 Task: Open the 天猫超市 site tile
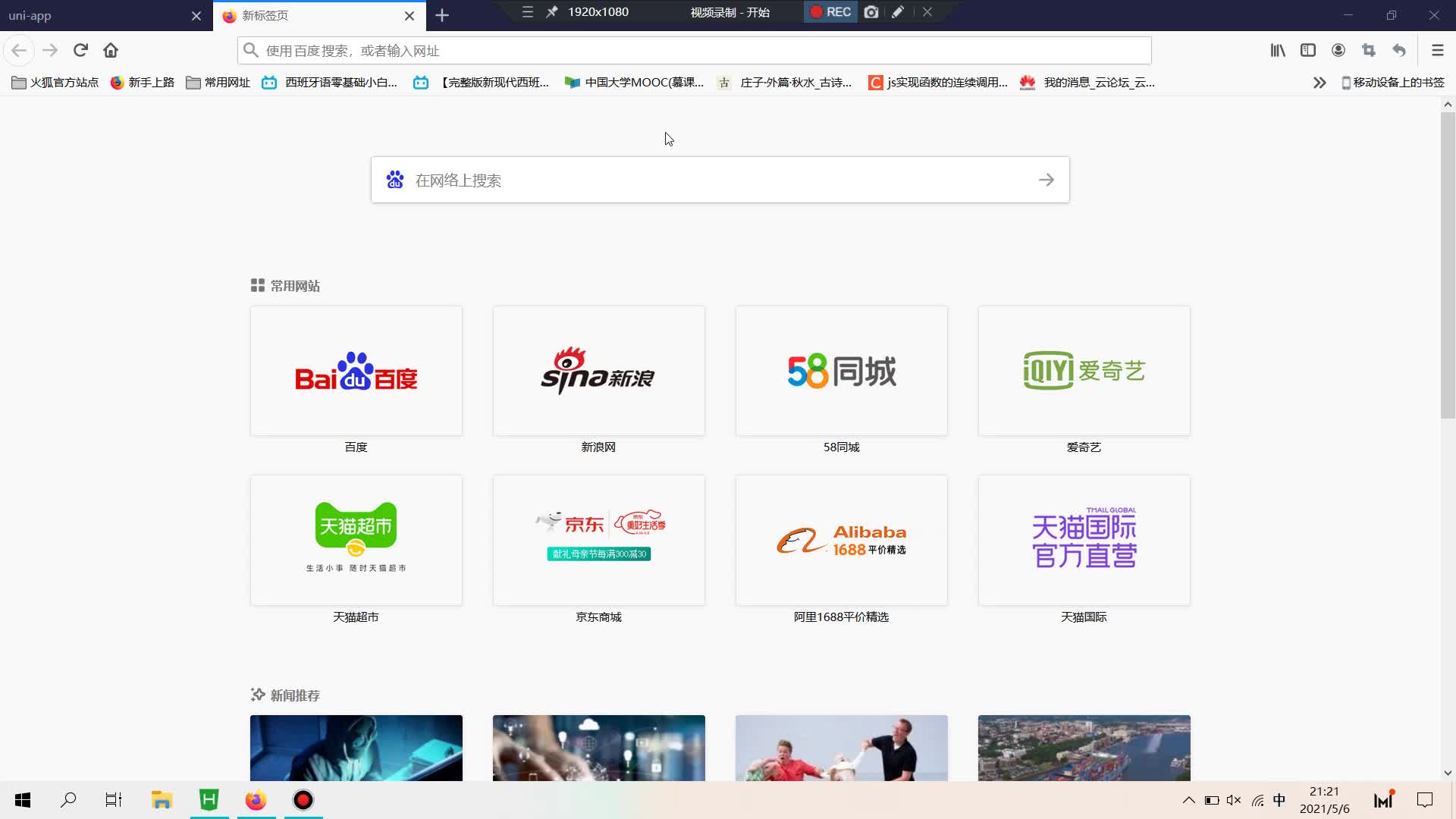(356, 540)
